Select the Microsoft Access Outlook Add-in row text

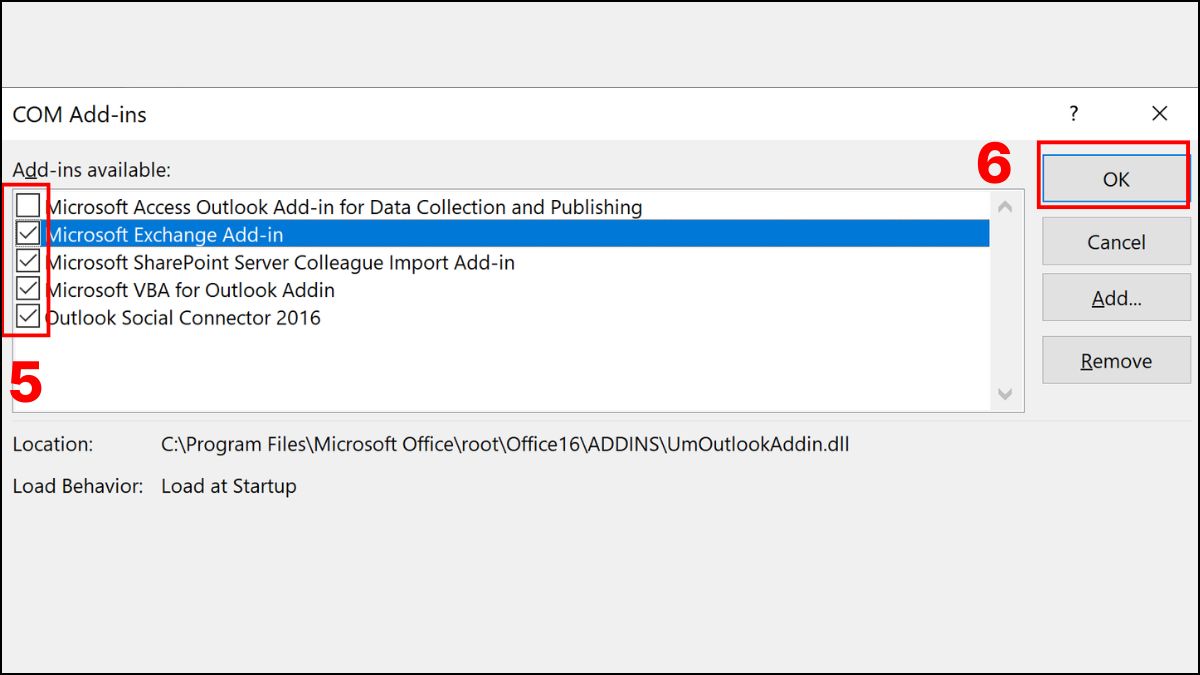pos(344,207)
